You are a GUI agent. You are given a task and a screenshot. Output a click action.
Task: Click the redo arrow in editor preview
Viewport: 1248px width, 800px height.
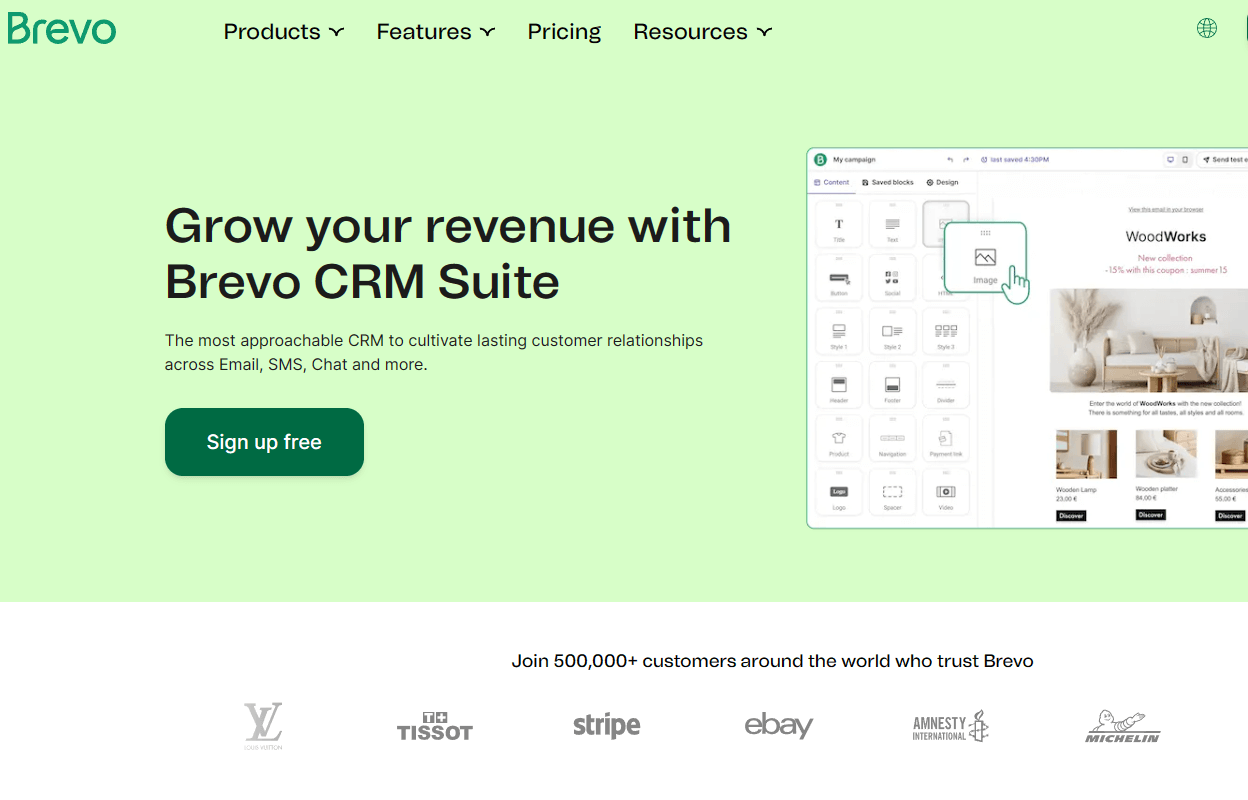point(966,160)
